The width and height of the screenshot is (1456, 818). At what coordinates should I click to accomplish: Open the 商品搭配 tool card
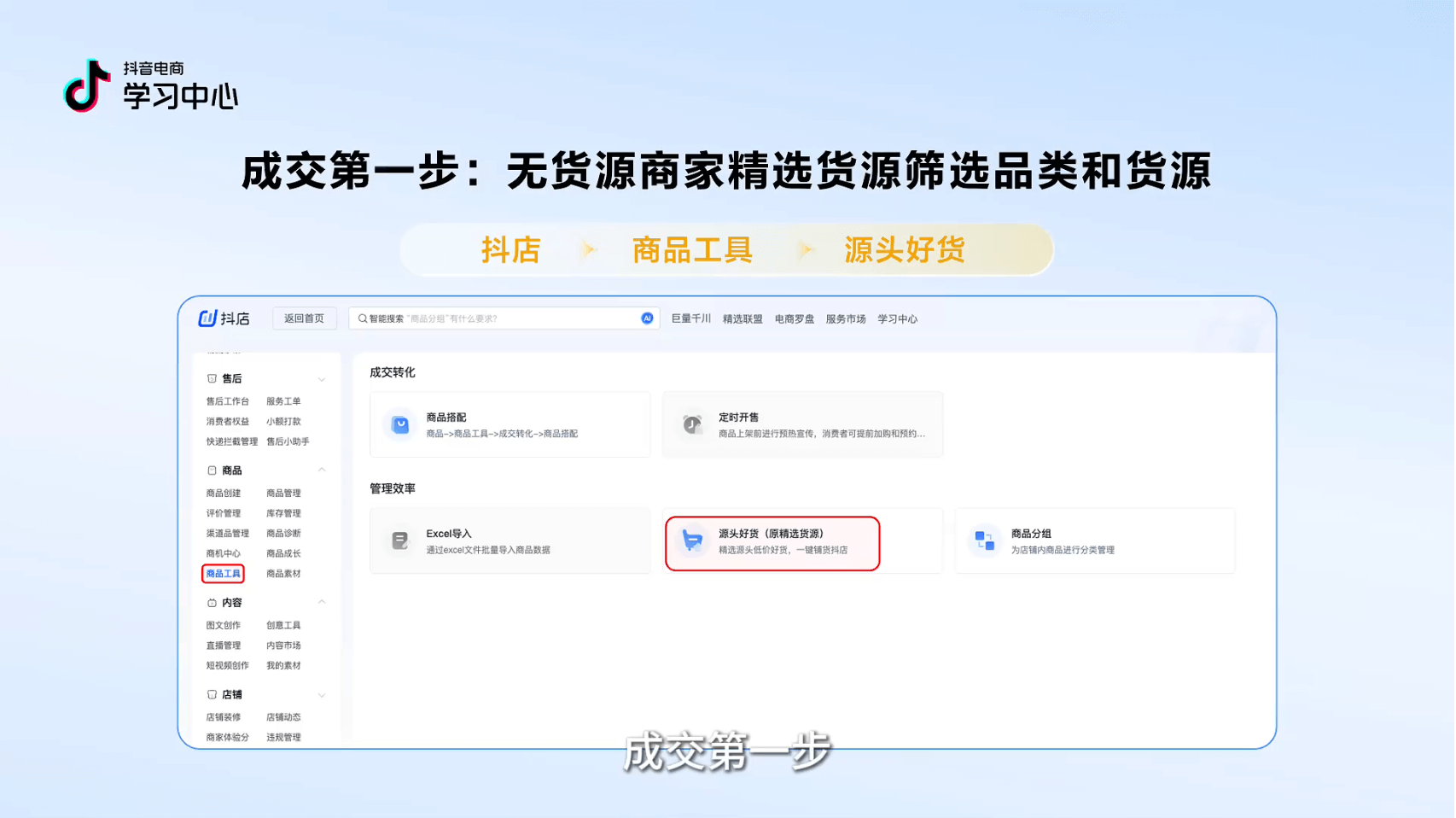coord(510,424)
